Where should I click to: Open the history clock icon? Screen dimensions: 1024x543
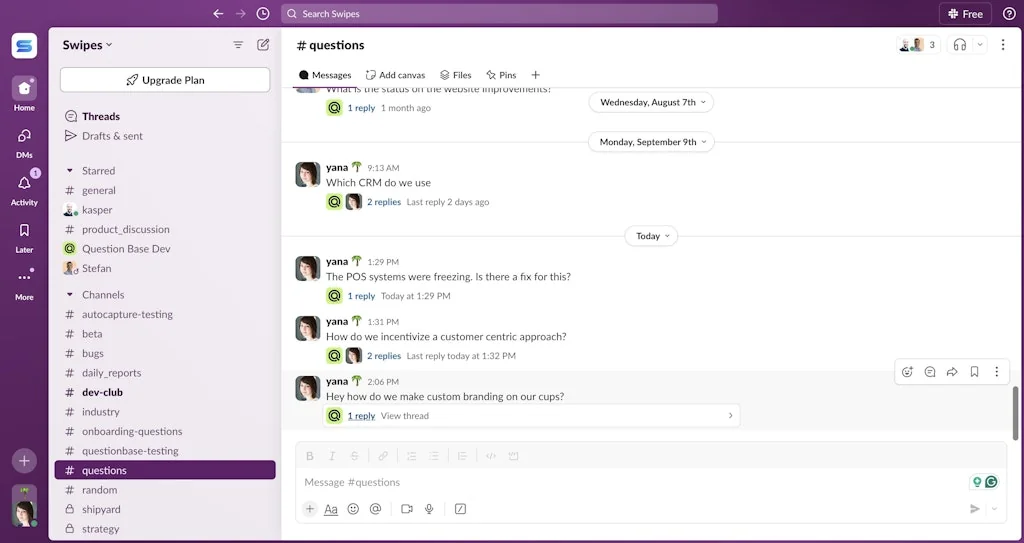[x=263, y=14]
